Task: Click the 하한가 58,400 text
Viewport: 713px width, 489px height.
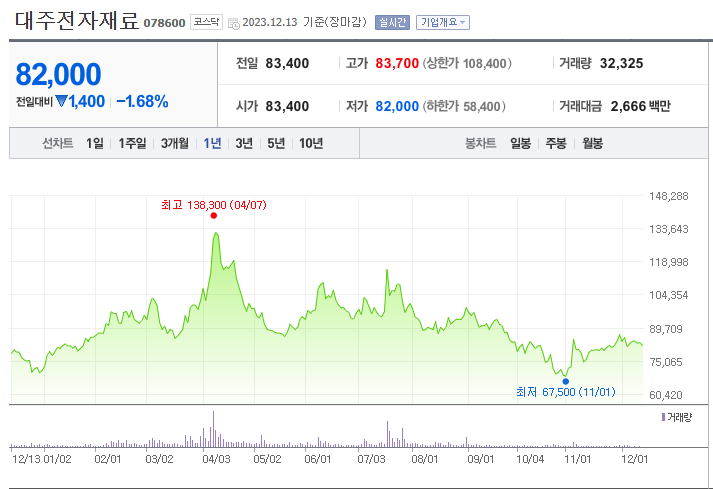Action: [464, 106]
